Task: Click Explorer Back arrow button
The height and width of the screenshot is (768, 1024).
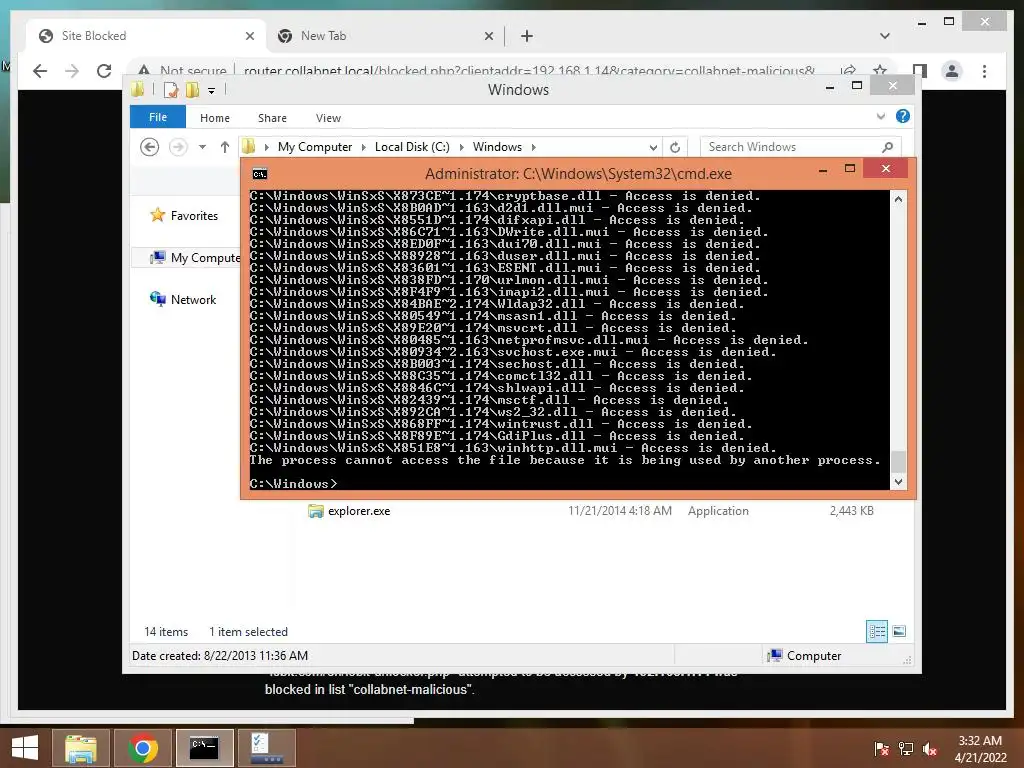Action: coord(150,147)
